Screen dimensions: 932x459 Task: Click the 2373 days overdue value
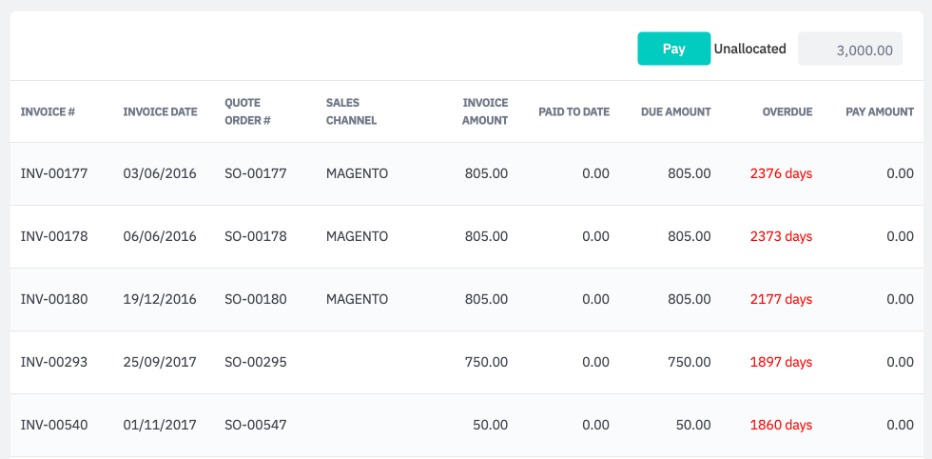tap(781, 237)
